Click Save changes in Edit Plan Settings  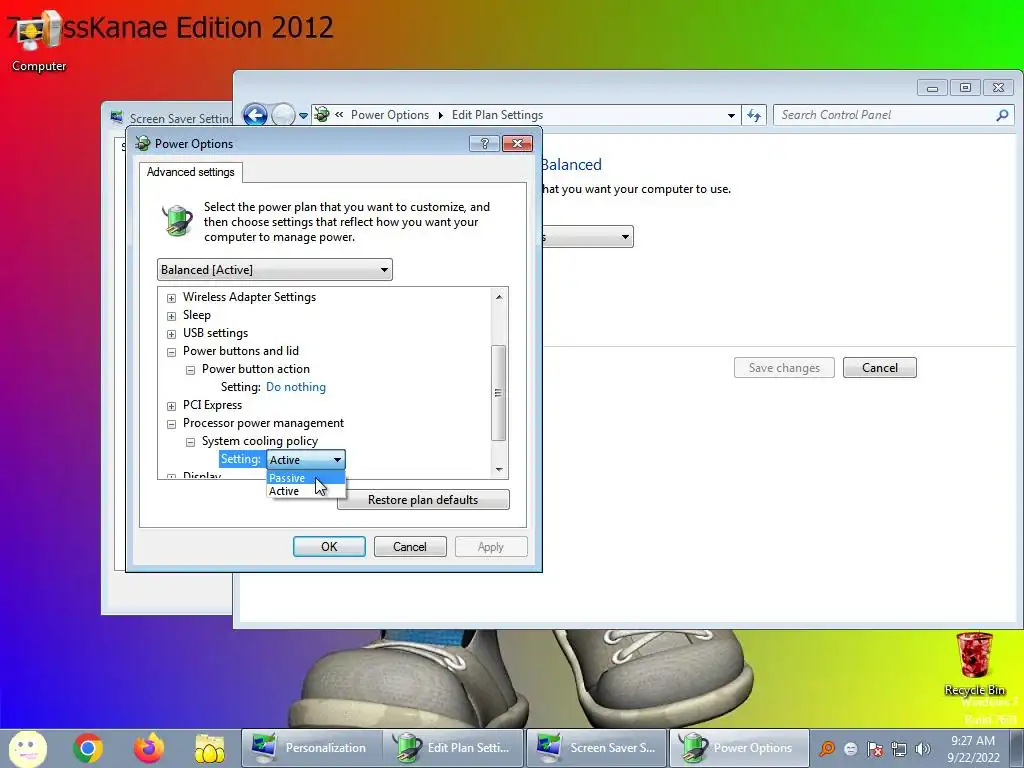(784, 368)
